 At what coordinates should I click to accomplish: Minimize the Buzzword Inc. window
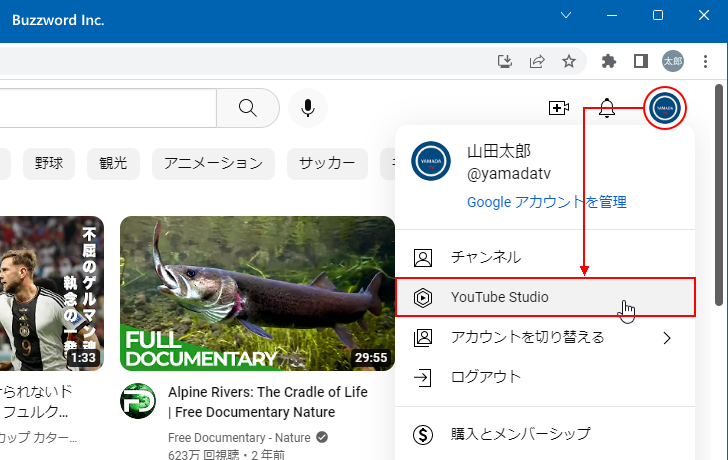point(612,15)
